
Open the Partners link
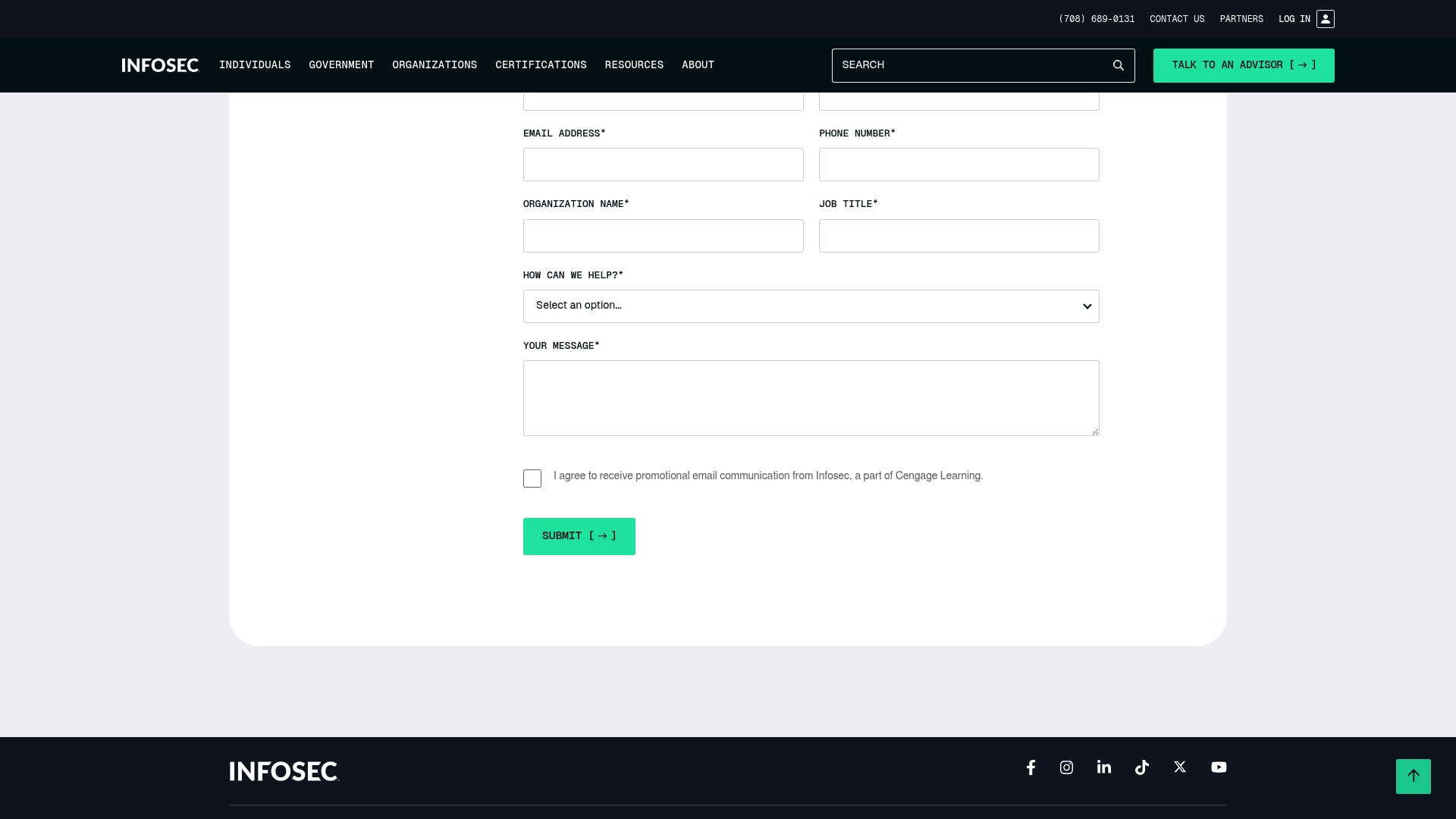1241,19
